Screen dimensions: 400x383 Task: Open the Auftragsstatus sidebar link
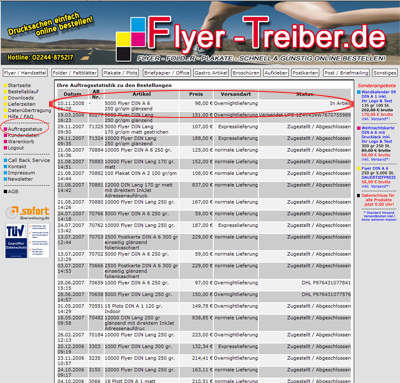point(25,129)
